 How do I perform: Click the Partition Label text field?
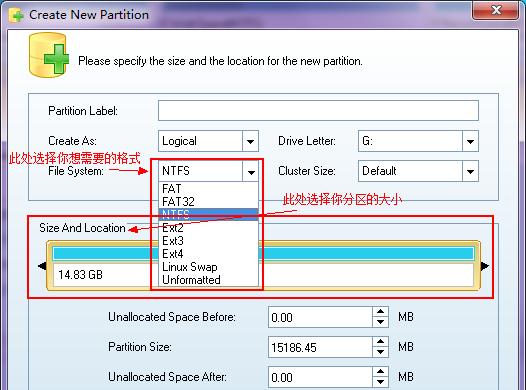click(318, 110)
